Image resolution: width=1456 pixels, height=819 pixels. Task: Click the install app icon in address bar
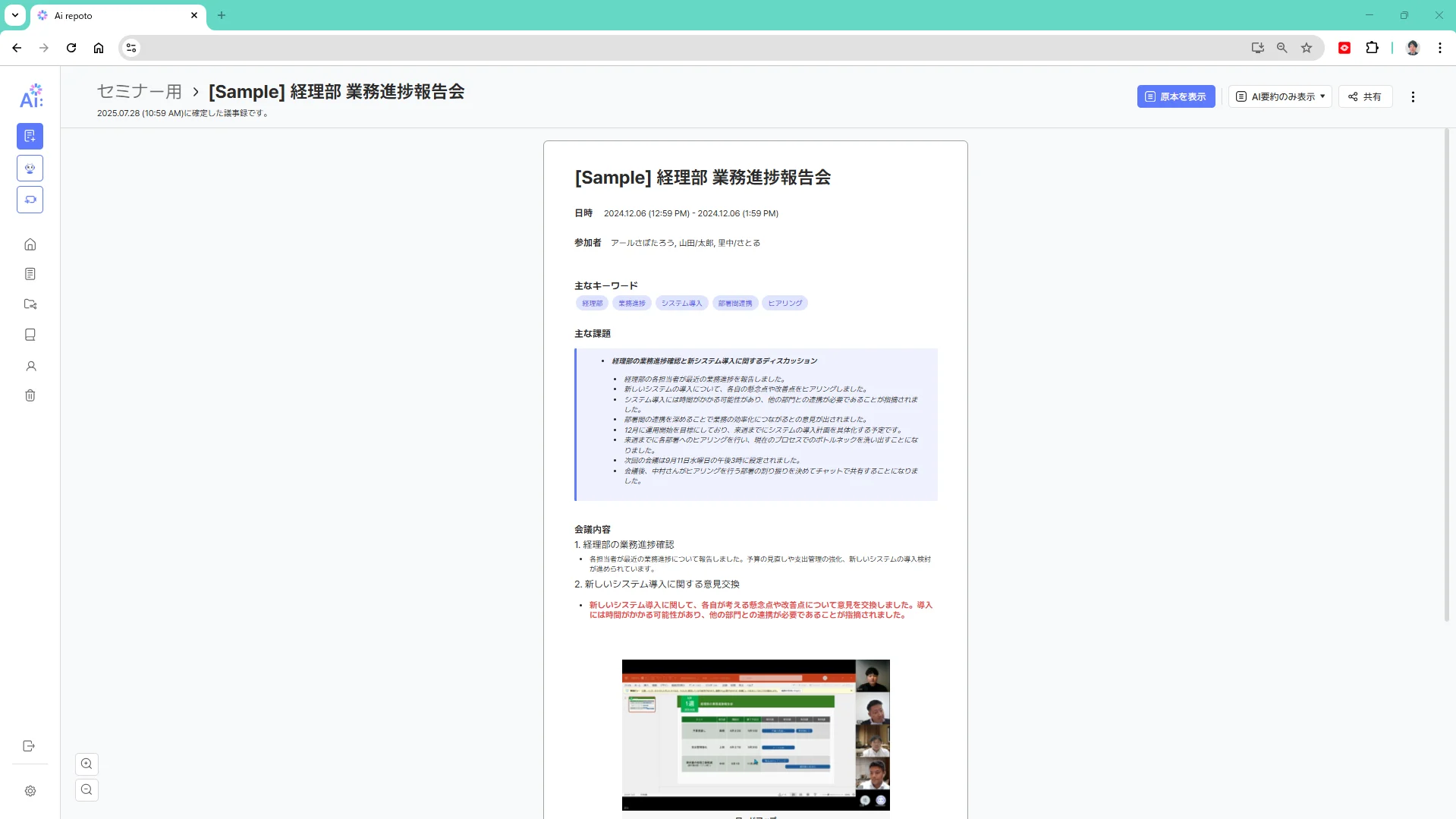tap(1258, 48)
